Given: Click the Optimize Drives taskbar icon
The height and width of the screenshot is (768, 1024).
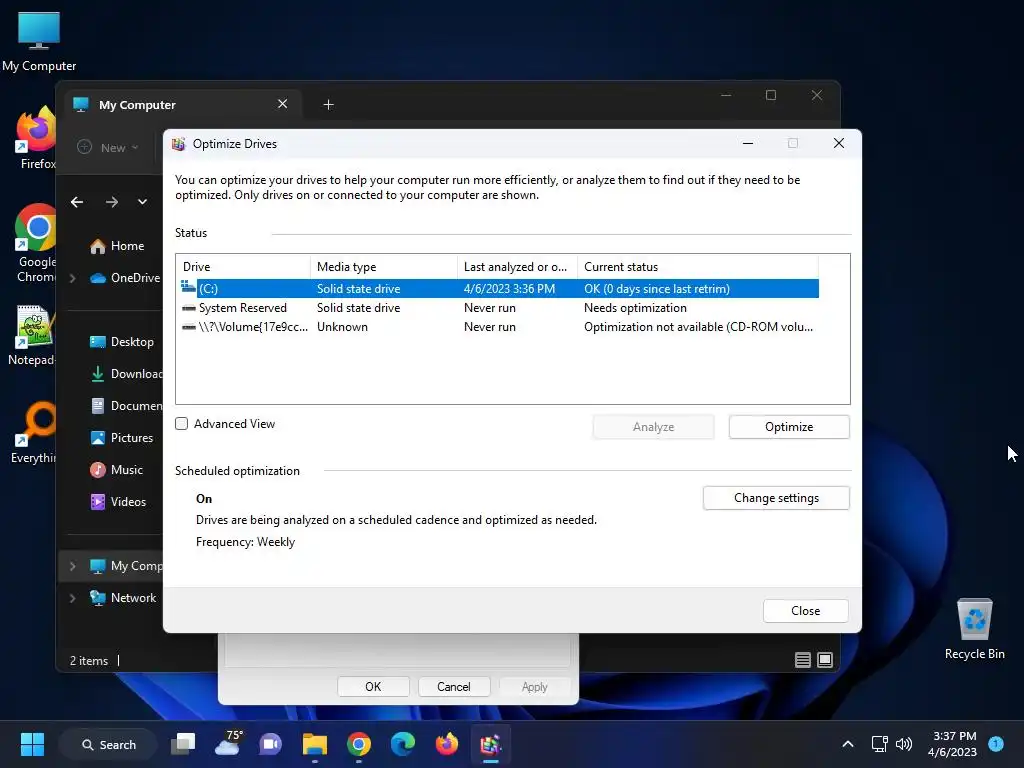Looking at the screenshot, I should click(490, 744).
